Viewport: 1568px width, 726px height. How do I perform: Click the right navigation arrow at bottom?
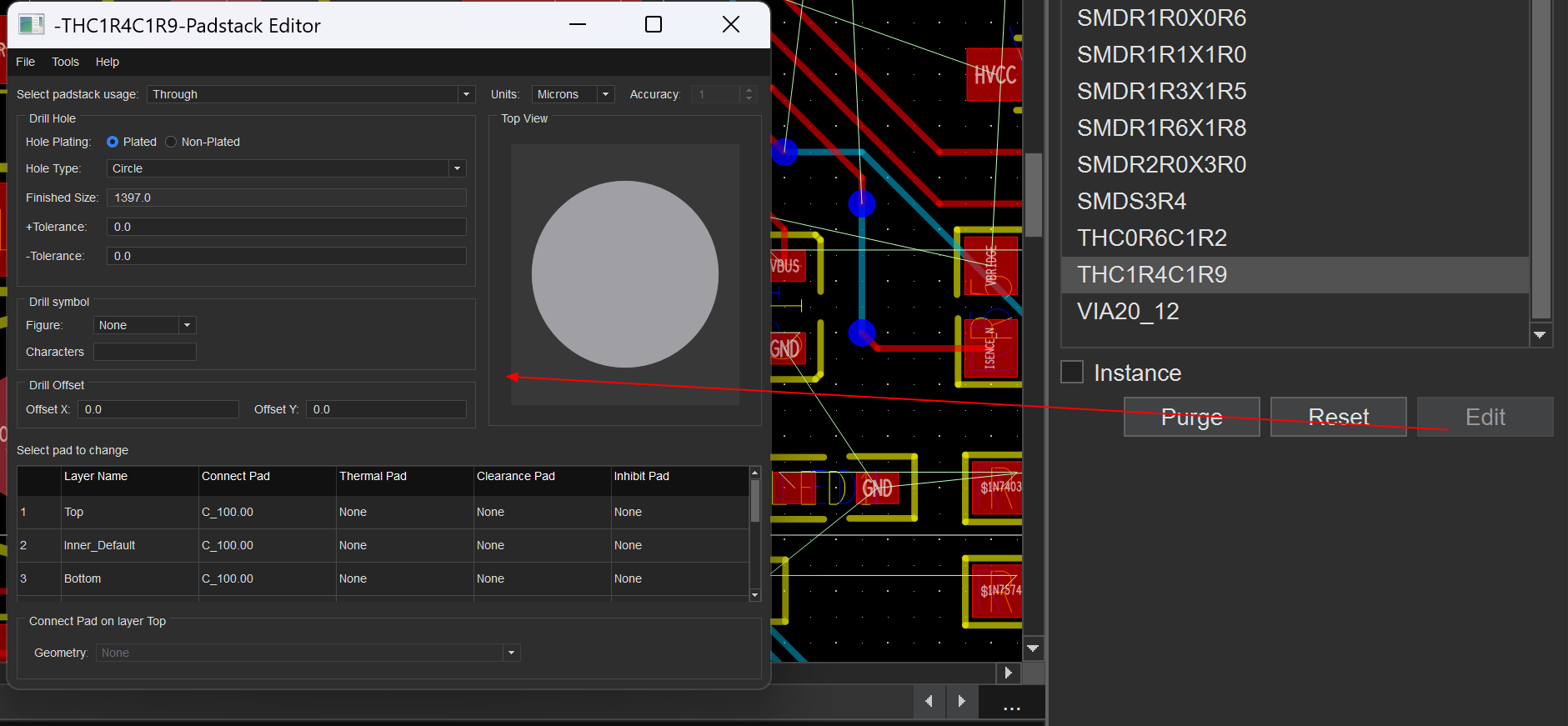coord(961,701)
